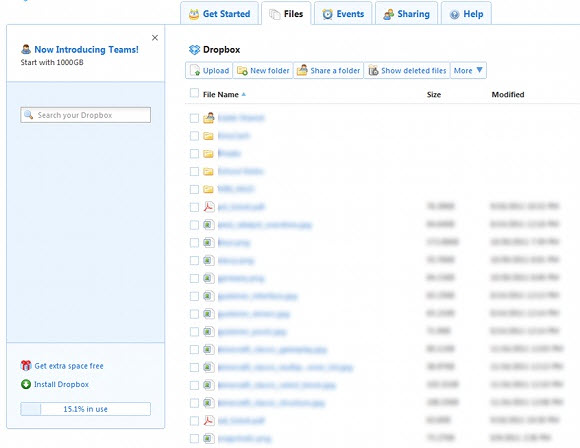Check the first shared folder row checkbox

coord(194,118)
